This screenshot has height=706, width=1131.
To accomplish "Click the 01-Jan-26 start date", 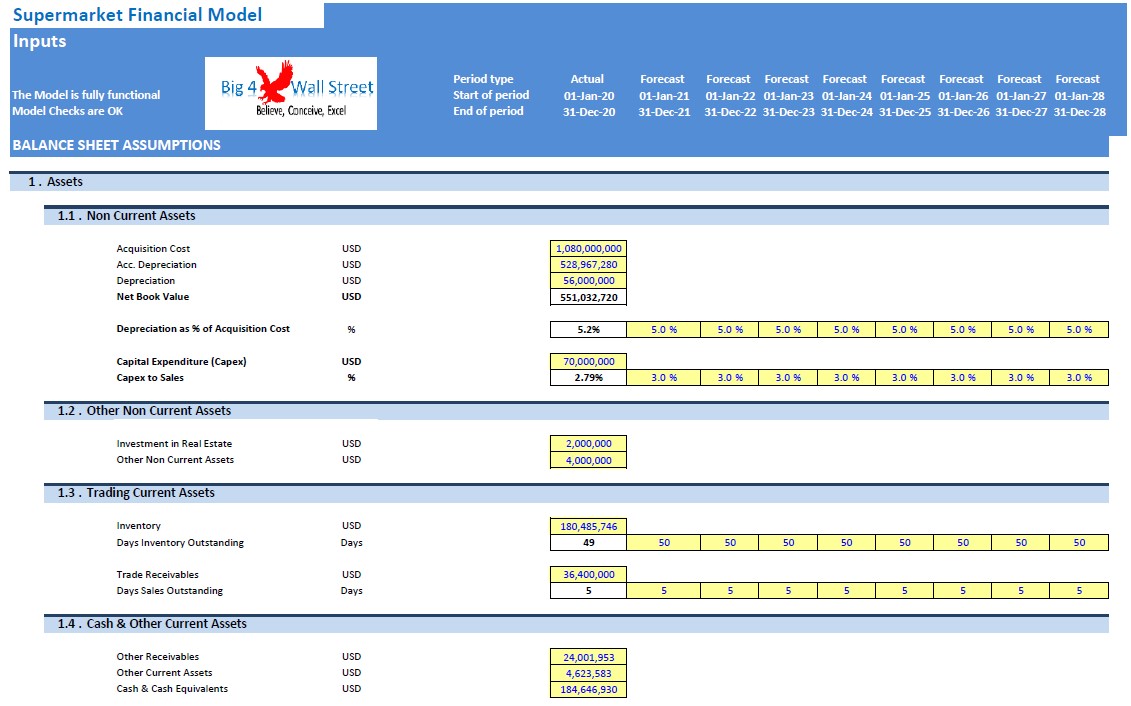I will click(963, 96).
